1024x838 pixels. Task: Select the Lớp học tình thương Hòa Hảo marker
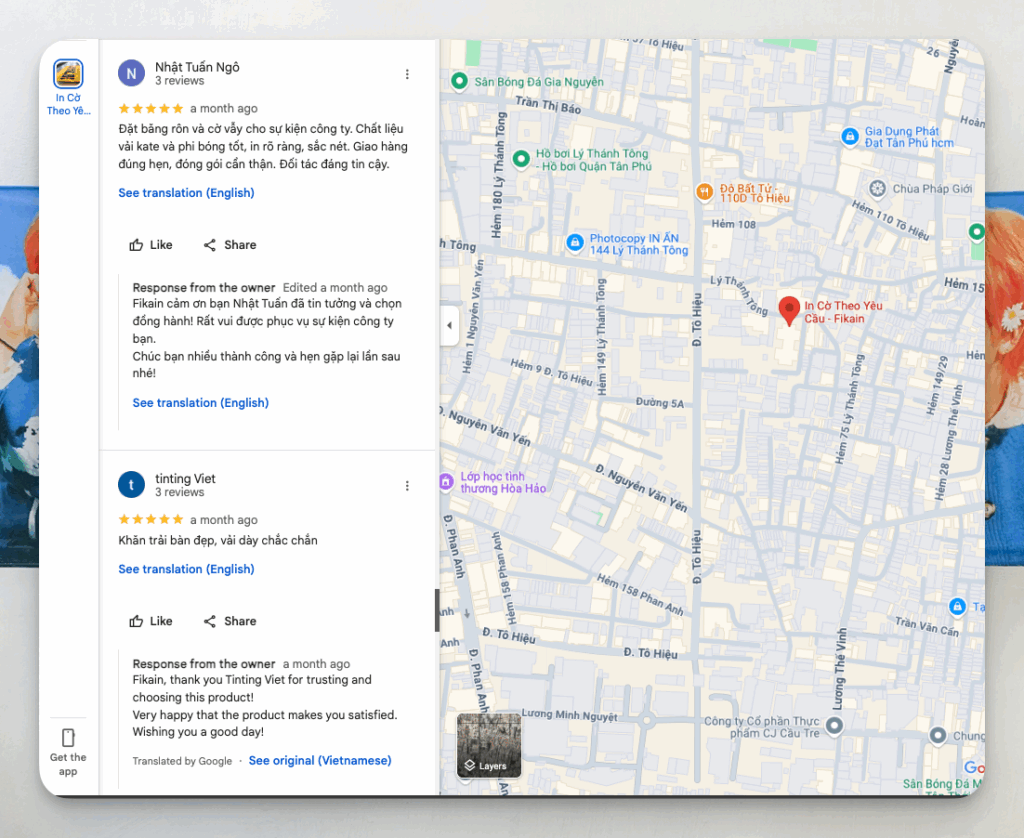tap(446, 482)
